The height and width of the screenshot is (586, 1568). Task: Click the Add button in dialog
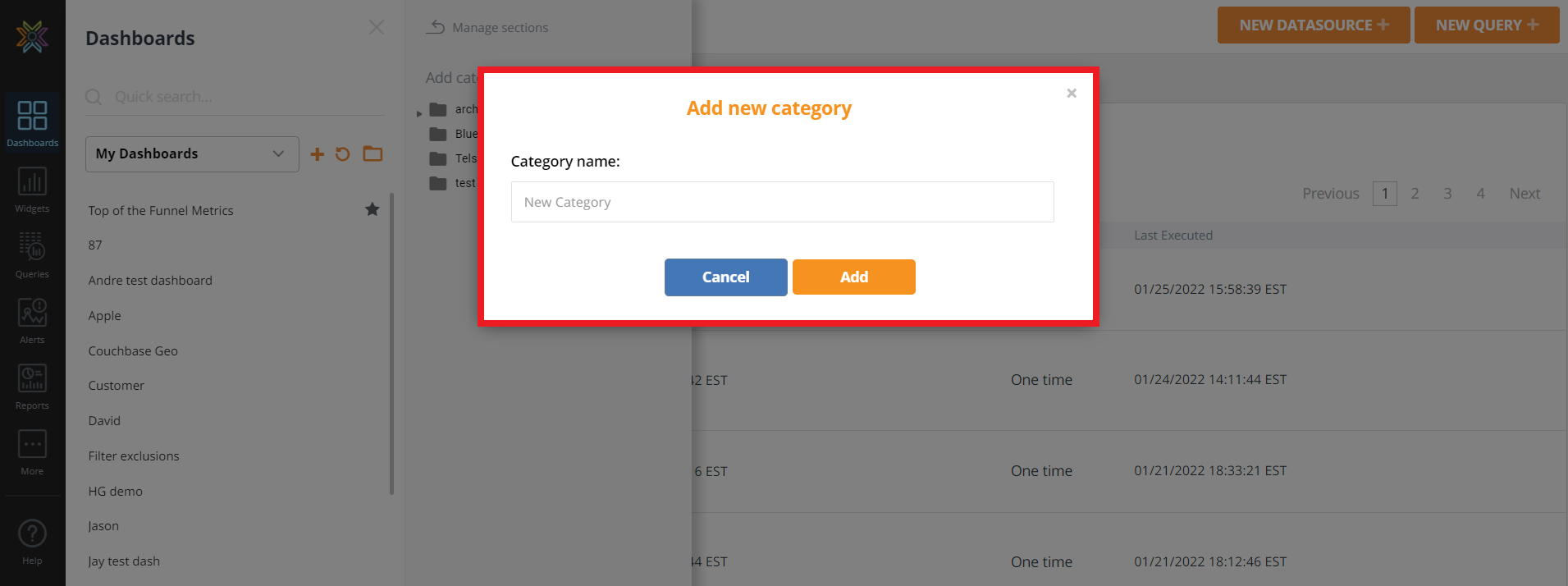click(853, 277)
